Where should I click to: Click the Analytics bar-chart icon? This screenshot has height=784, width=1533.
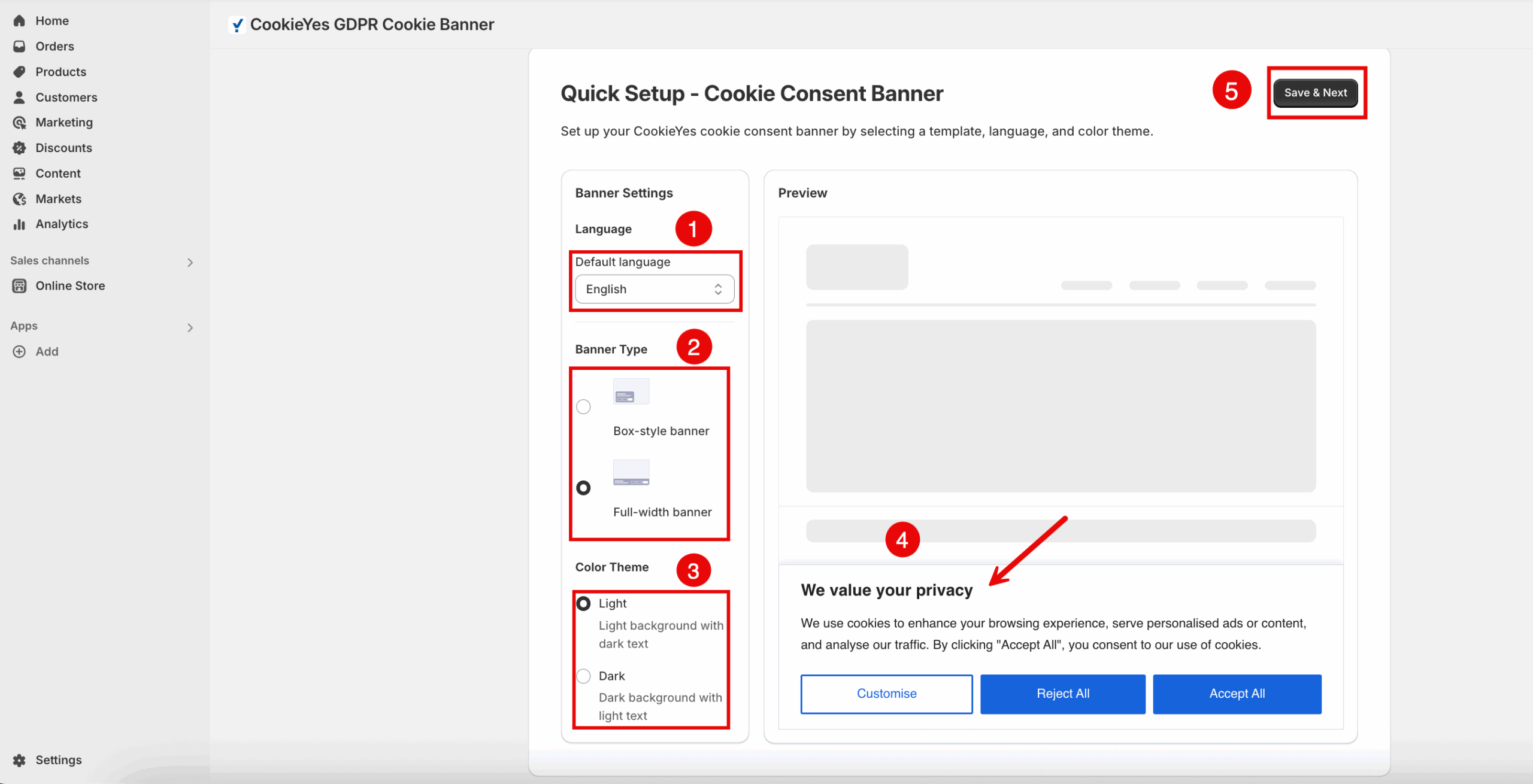point(20,224)
